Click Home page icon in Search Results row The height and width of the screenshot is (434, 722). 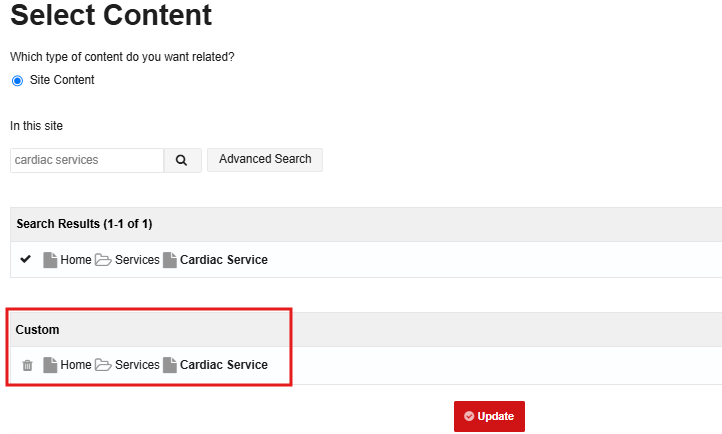click(50, 260)
